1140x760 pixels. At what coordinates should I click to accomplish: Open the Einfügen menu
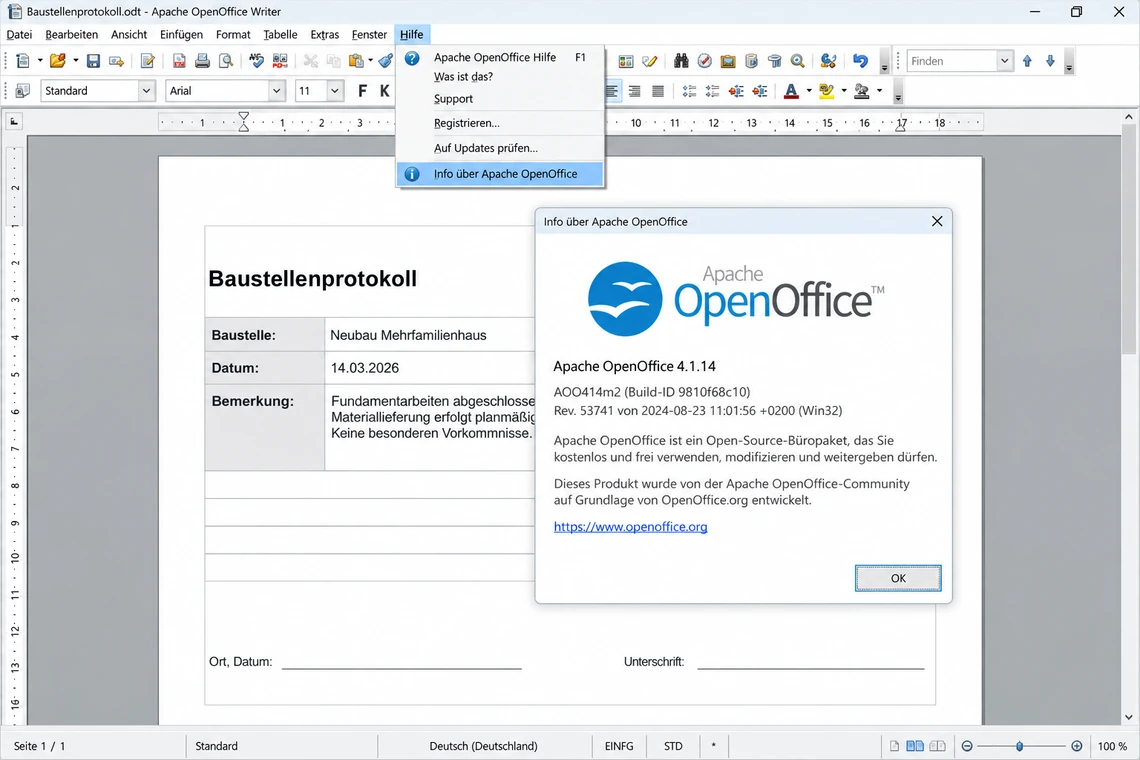pyautogui.click(x=181, y=34)
